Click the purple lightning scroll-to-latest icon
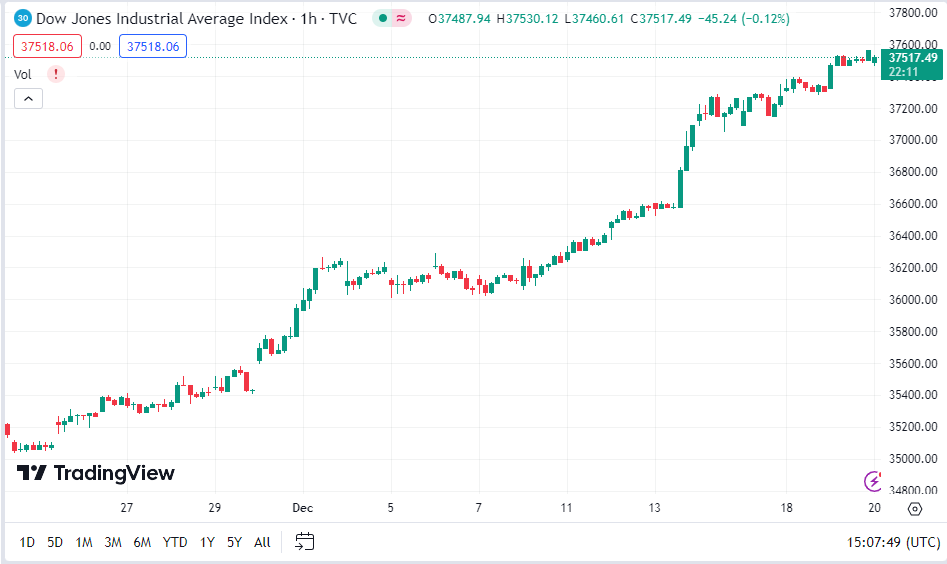 [872, 481]
